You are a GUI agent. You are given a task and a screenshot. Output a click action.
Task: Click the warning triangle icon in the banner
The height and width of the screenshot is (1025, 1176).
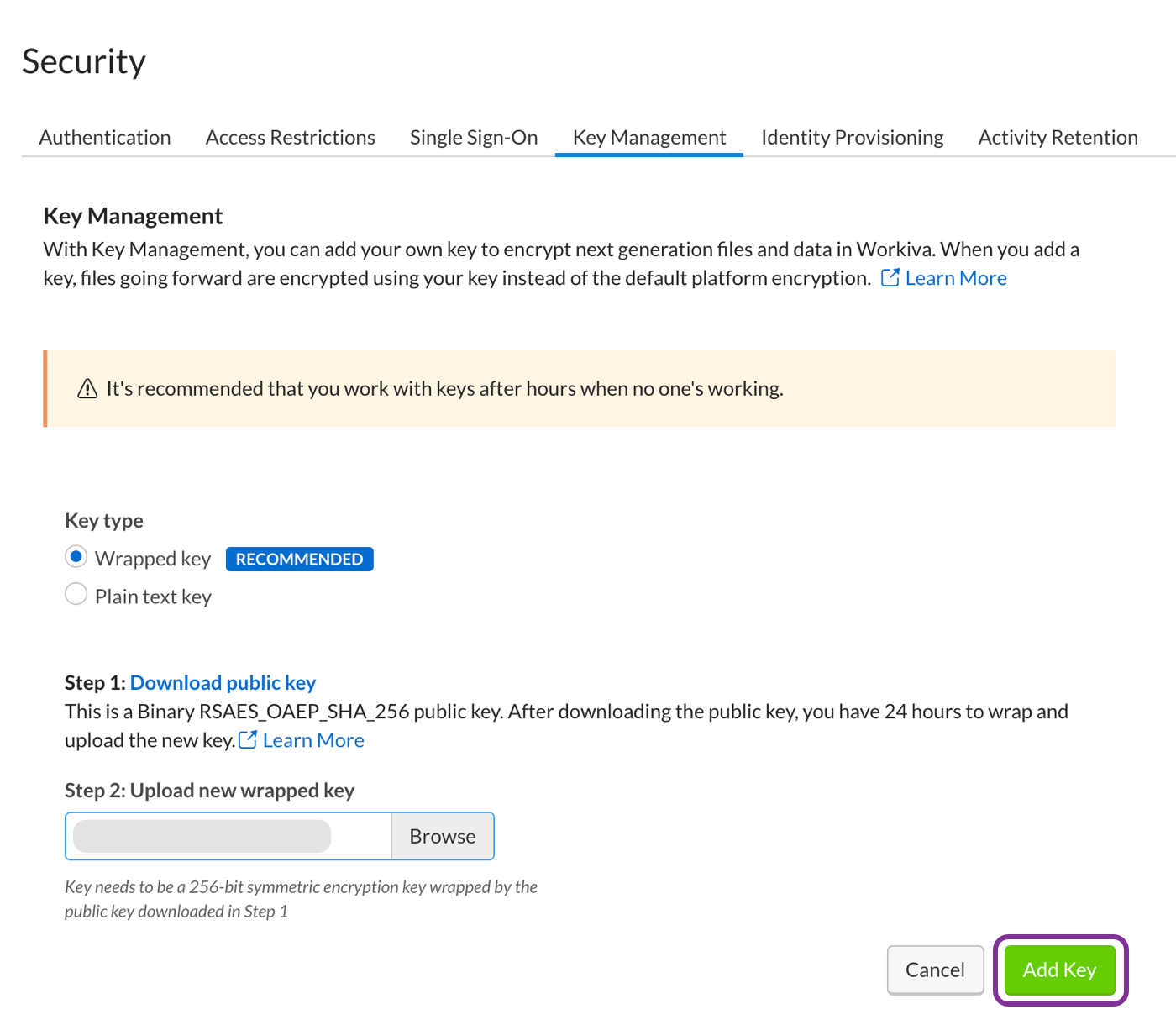click(x=87, y=389)
